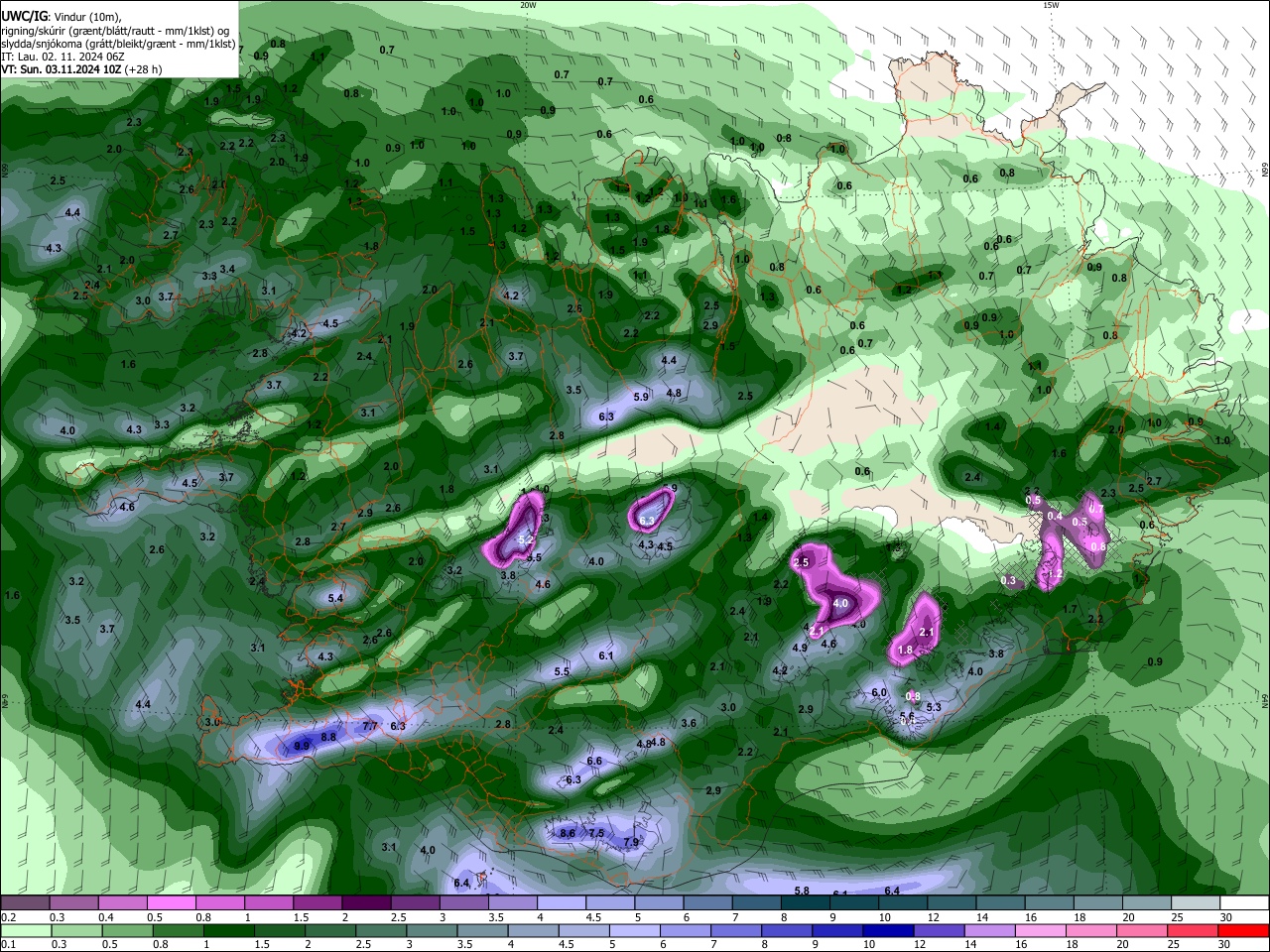
Task: Click the upper legend swatch between 4 and 4.5
Action: pos(560,903)
